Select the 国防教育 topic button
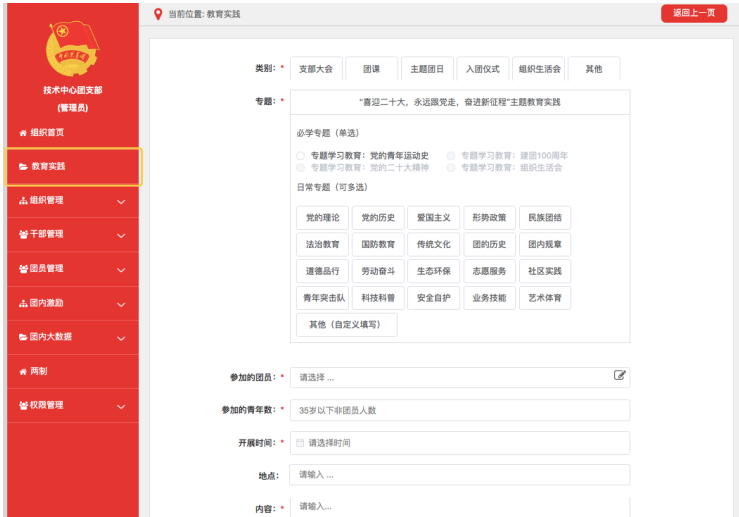Viewport: 739px width, 517px height. [x=378, y=245]
